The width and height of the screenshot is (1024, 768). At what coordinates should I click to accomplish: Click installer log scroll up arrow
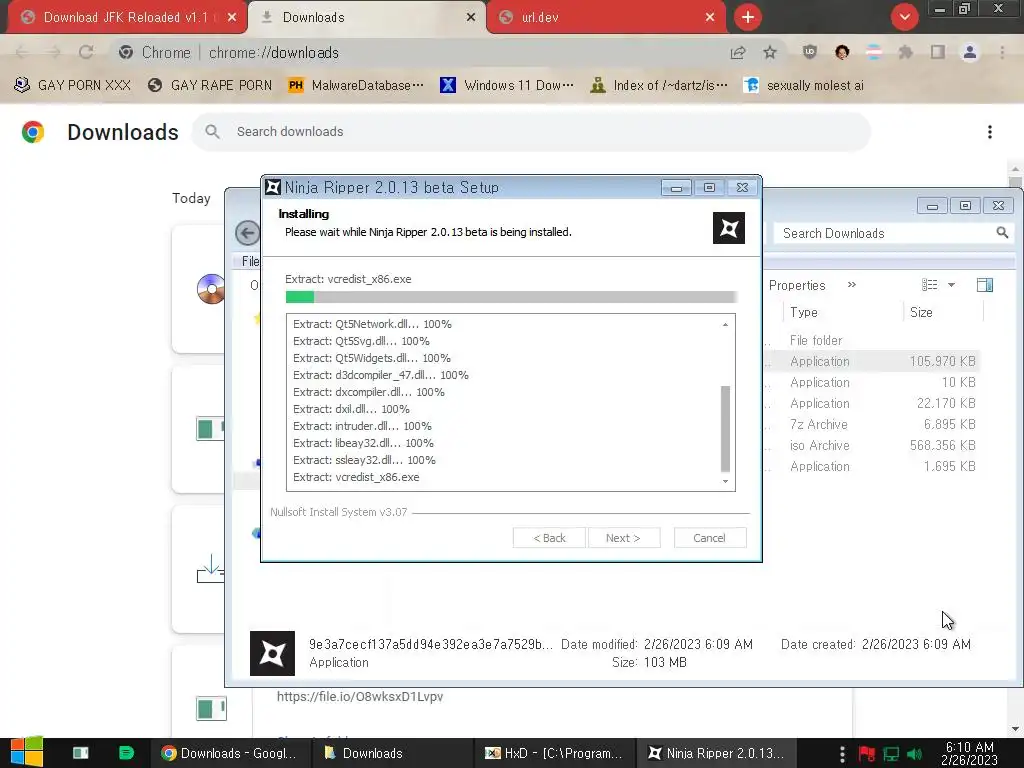pyautogui.click(x=725, y=325)
